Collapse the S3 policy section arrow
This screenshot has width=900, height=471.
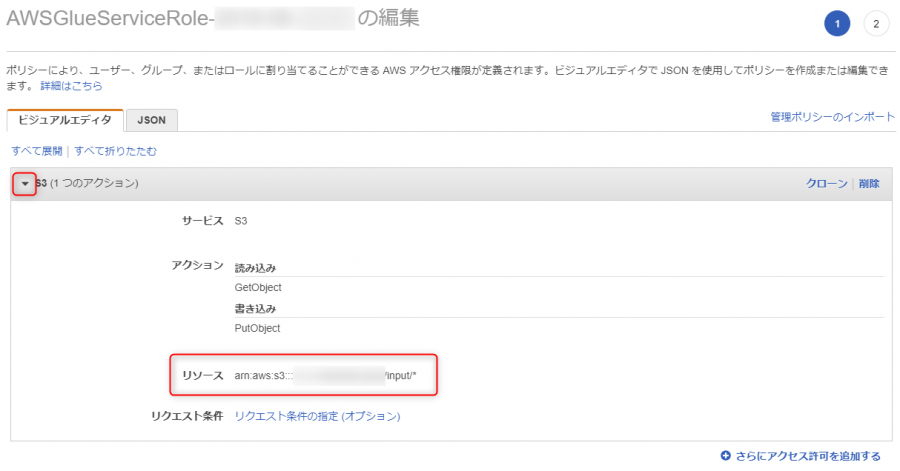(25, 184)
